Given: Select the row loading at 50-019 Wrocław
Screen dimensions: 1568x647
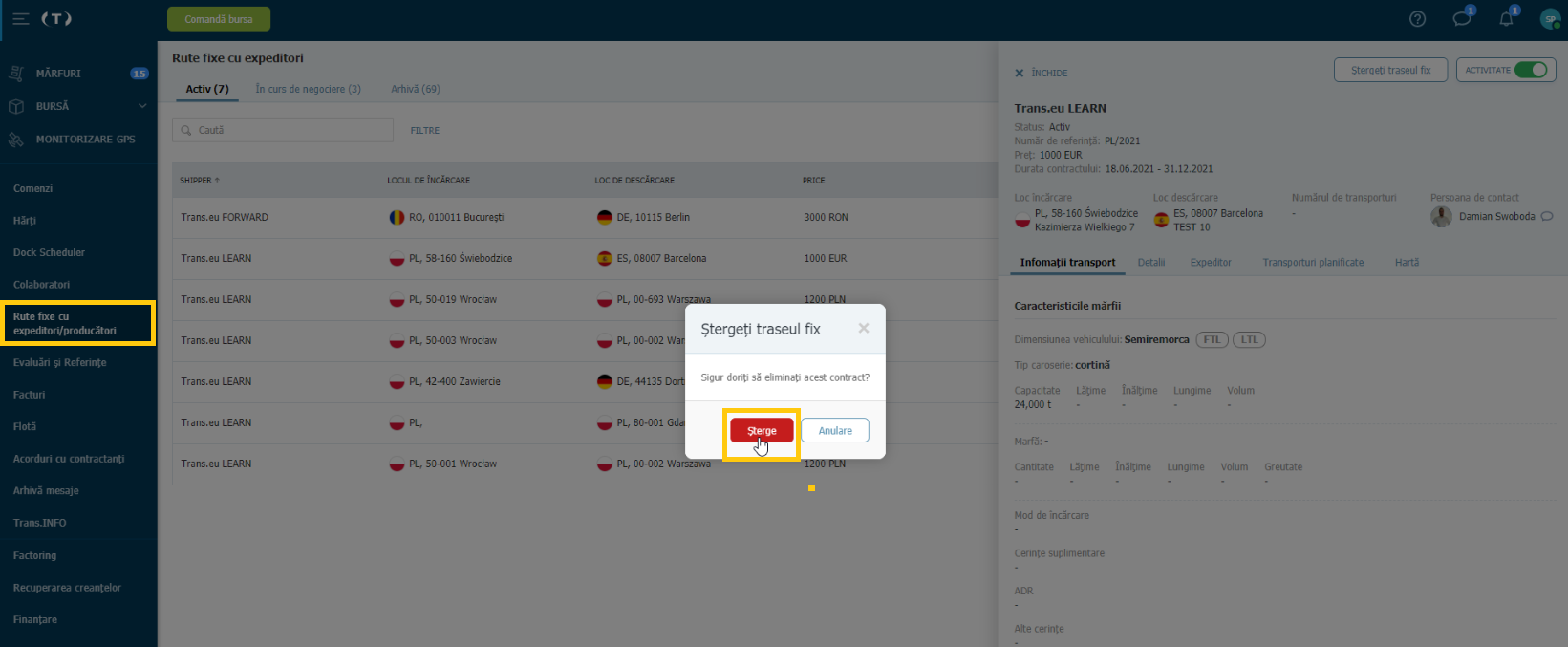Looking at the screenshot, I should click(x=585, y=299).
